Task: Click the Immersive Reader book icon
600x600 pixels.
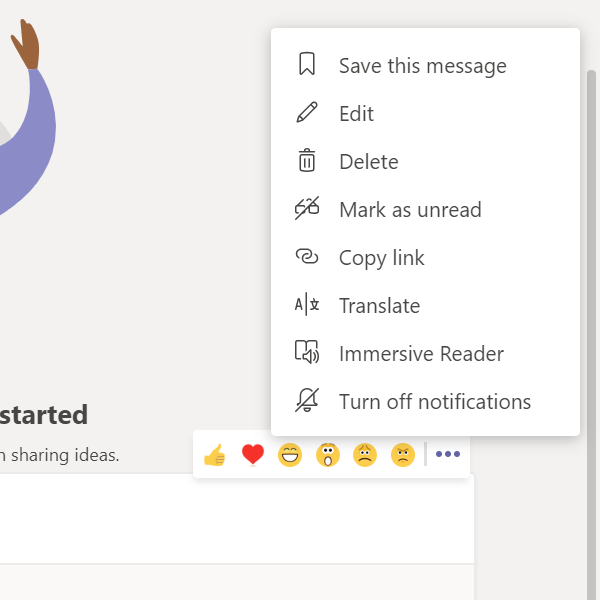Action: [307, 352]
